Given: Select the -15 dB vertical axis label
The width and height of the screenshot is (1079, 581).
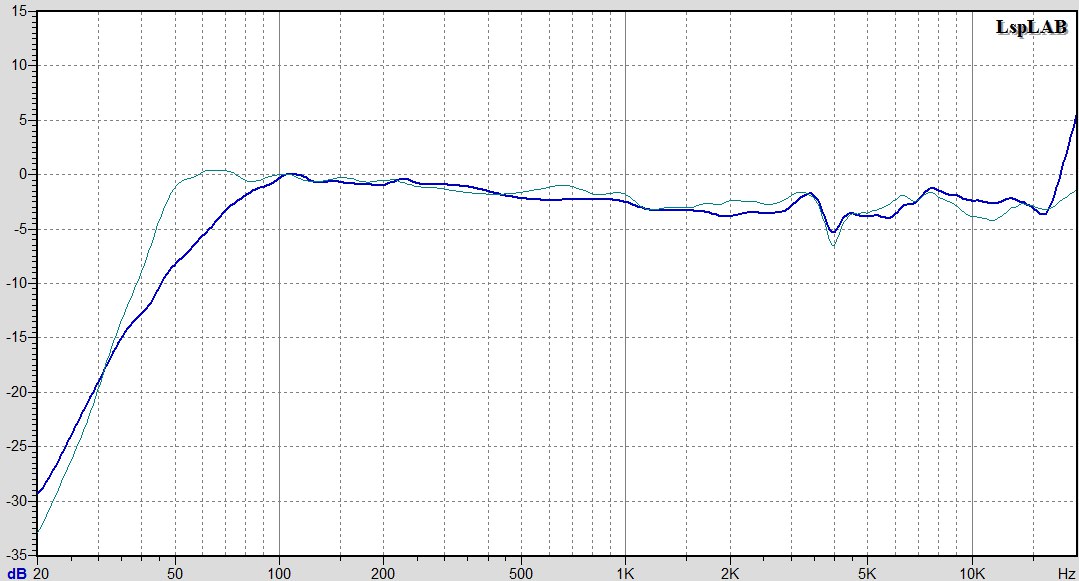Looking at the screenshot, I should click(17, 338).
